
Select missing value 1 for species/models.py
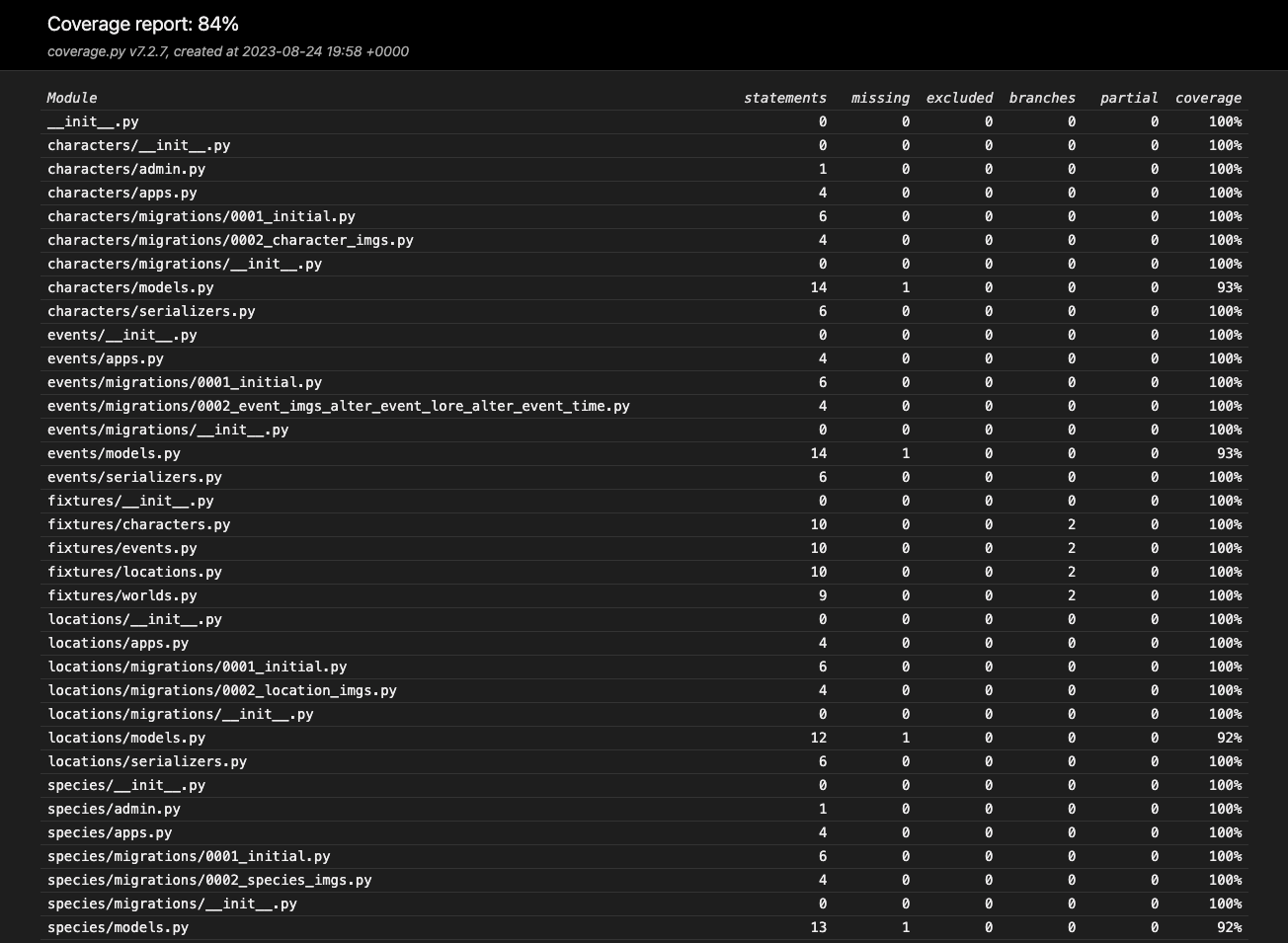[x=906, y=927]
